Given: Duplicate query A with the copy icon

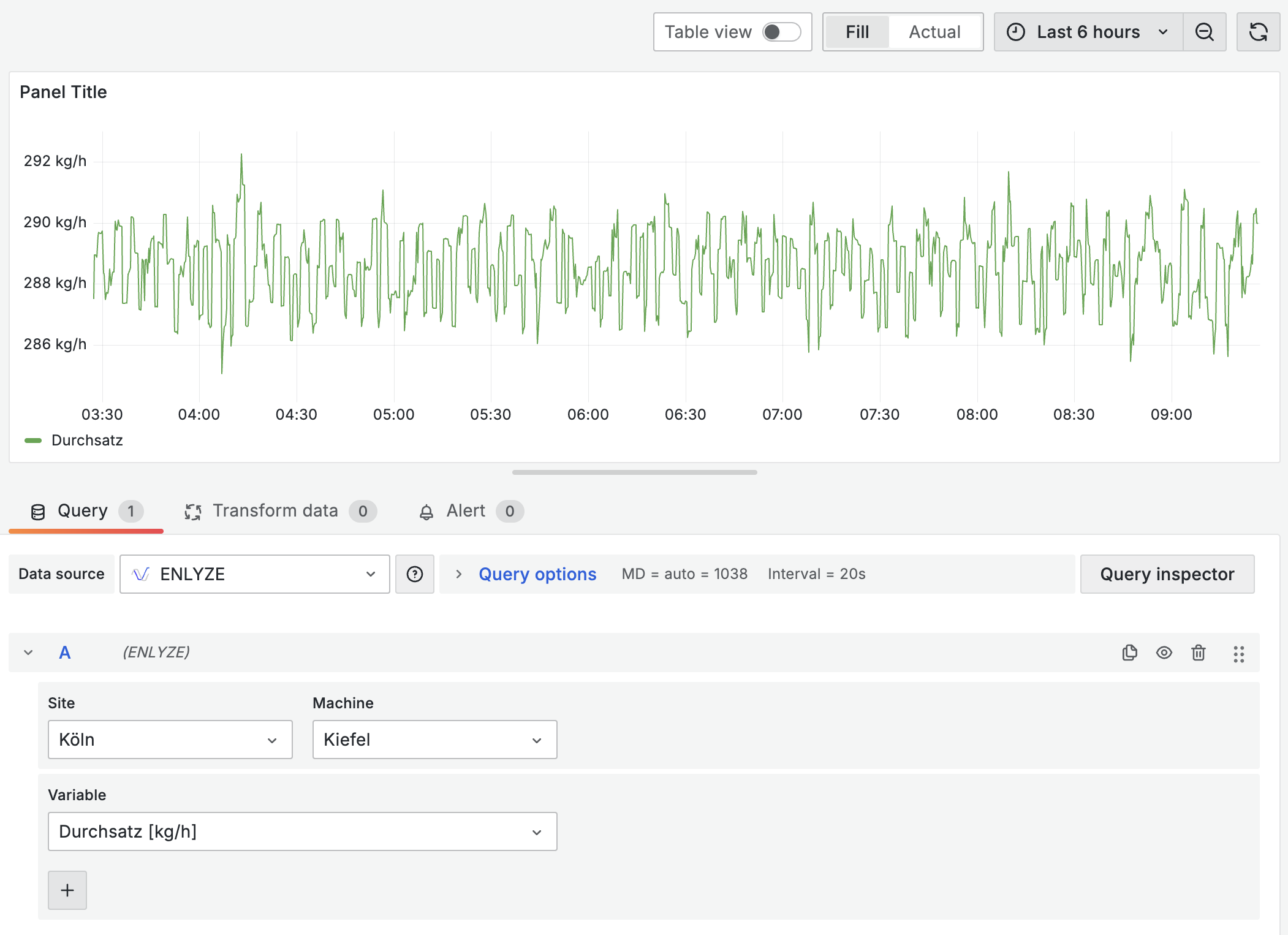Looking at the screenshot, I should [1129, 653].
